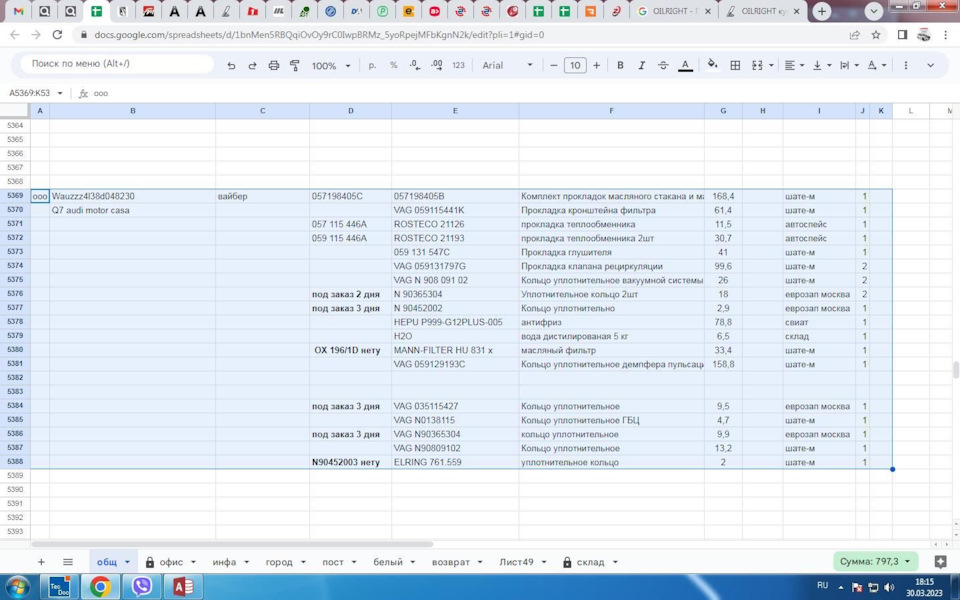Switch to the город sheet tab
The width and height of the screenshot is (960, 600).
(279, 562)
